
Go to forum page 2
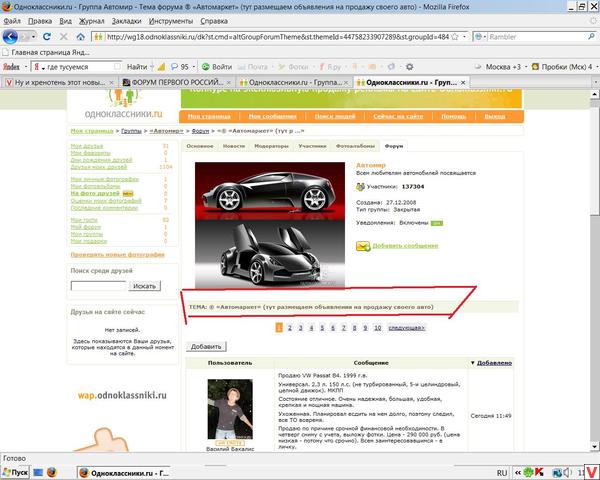290,328
